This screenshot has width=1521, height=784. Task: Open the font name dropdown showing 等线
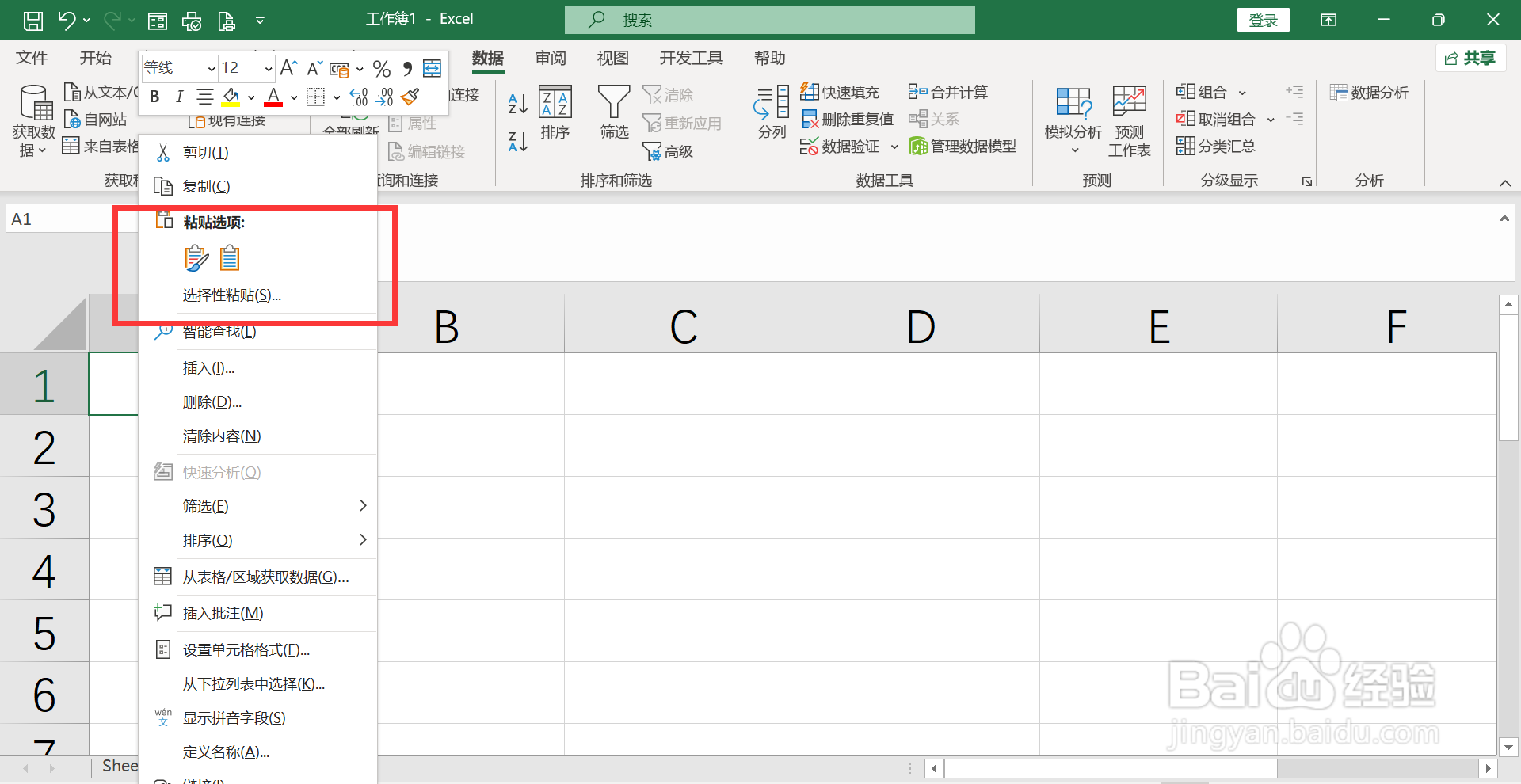pos(212,69)
